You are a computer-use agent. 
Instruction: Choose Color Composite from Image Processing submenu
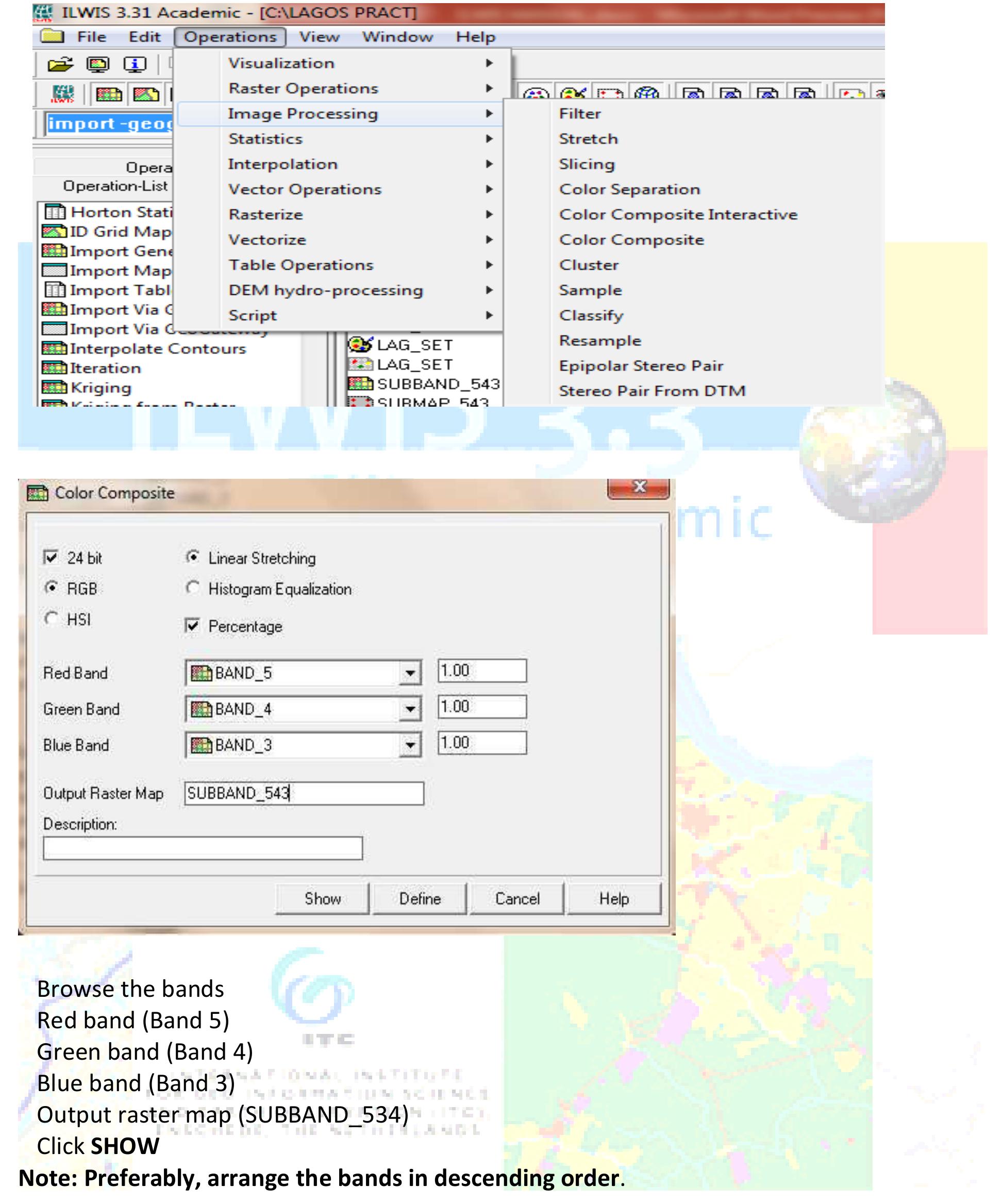[x=631, y=240]
